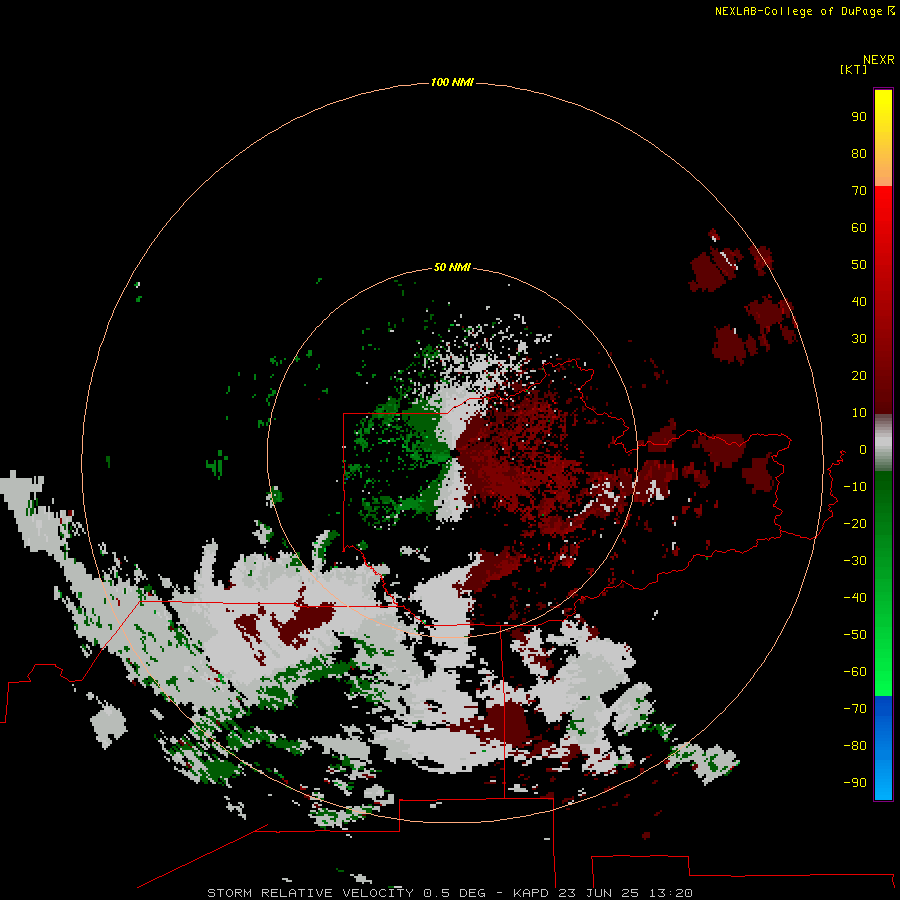Image resolution: width=900 pixels, height=900 pixels.
Task: Click the NEXLAB-College of DuPage label
Action: pyautogui.click(x=804, y=11)
